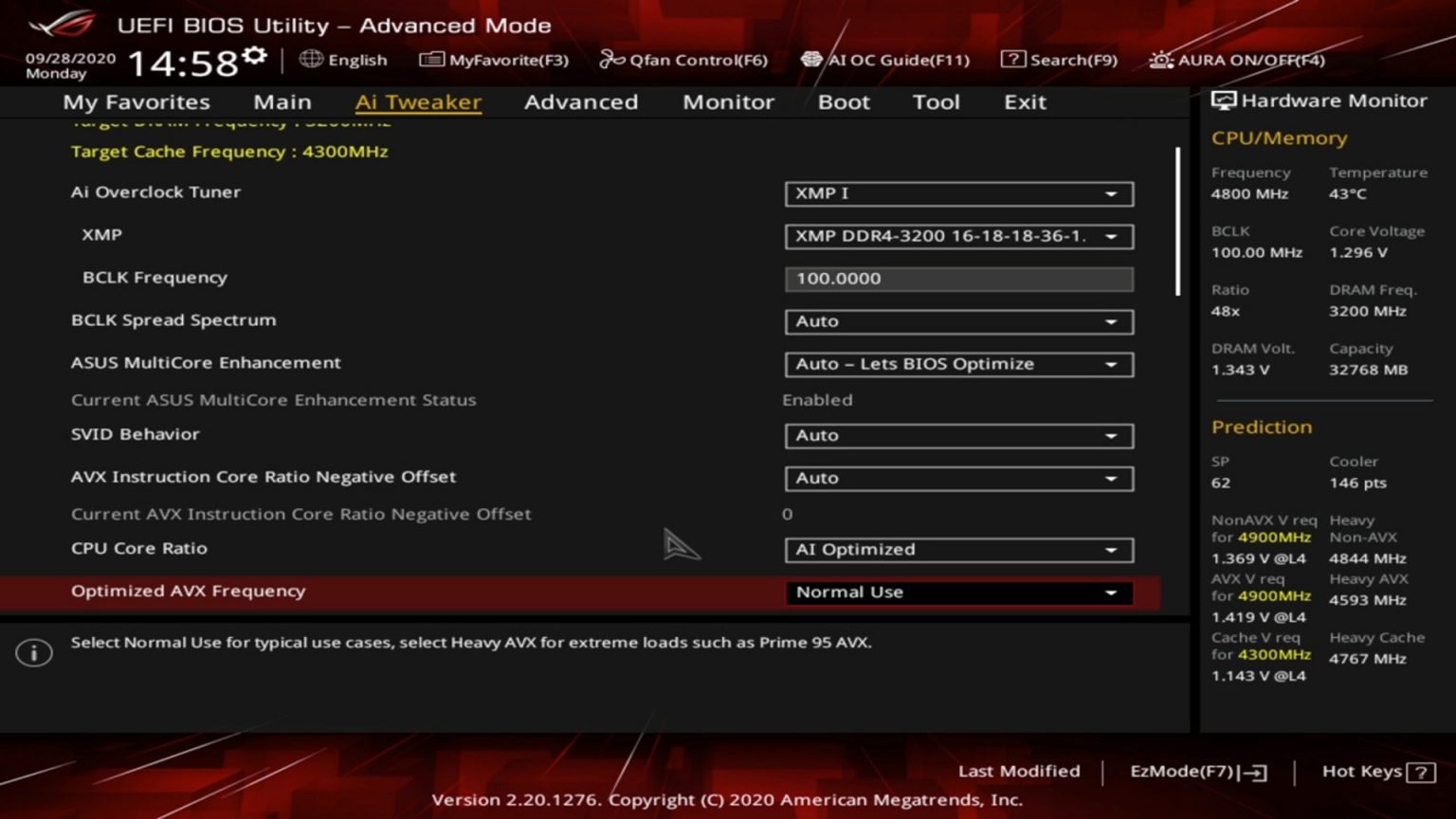1456x819 pixels.
Task: Click the Qfan Control fan icon
Action: pyautogui.click(x=612, y=60)
